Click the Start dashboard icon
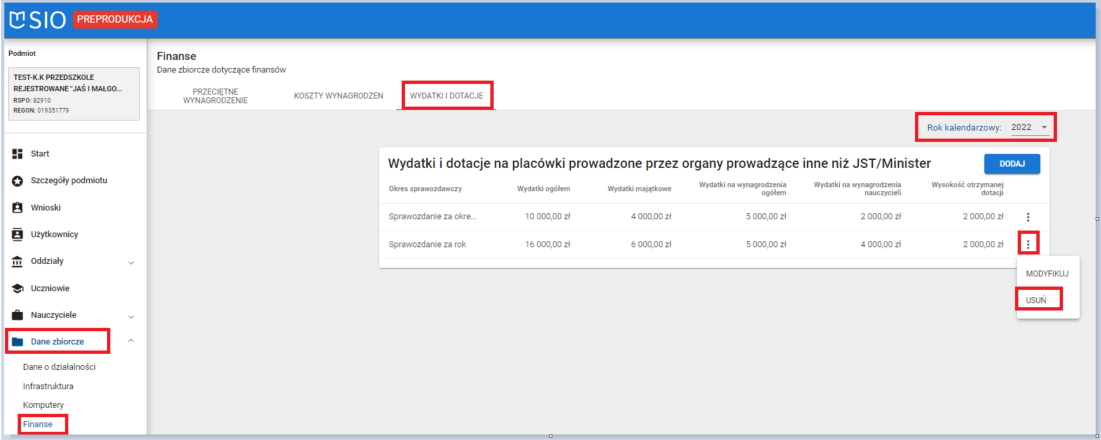Viewport: 1101px width, 440px height. coord(18,153)
